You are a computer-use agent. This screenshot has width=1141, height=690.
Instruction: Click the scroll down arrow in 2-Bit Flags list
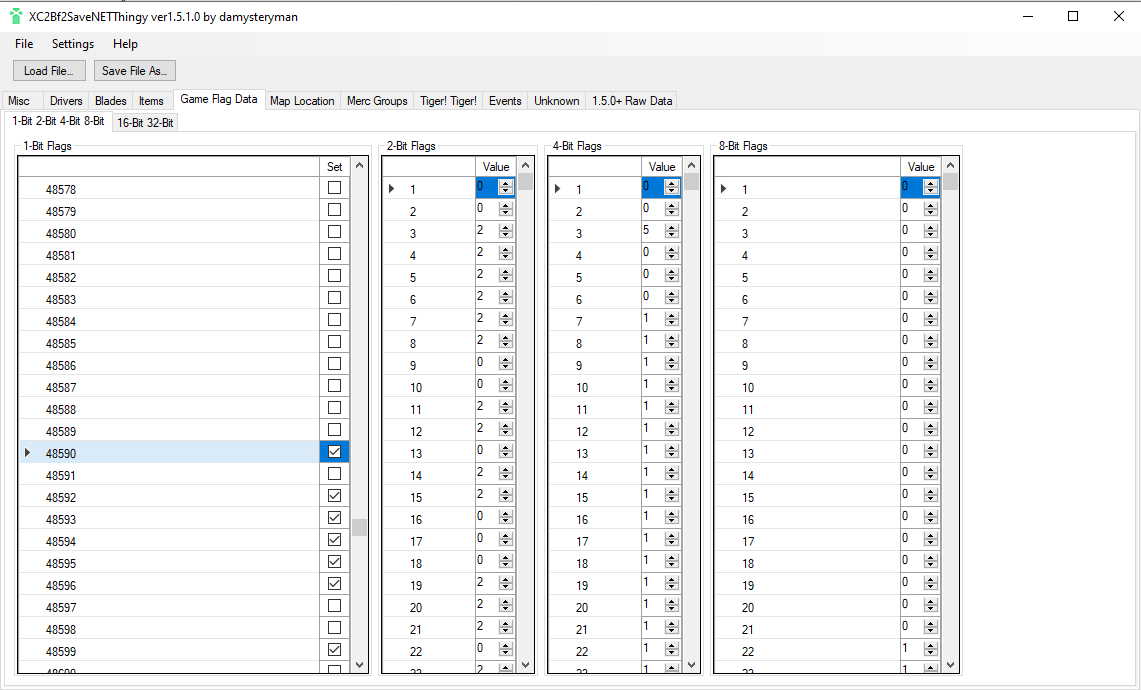click(x=525, y=665)
